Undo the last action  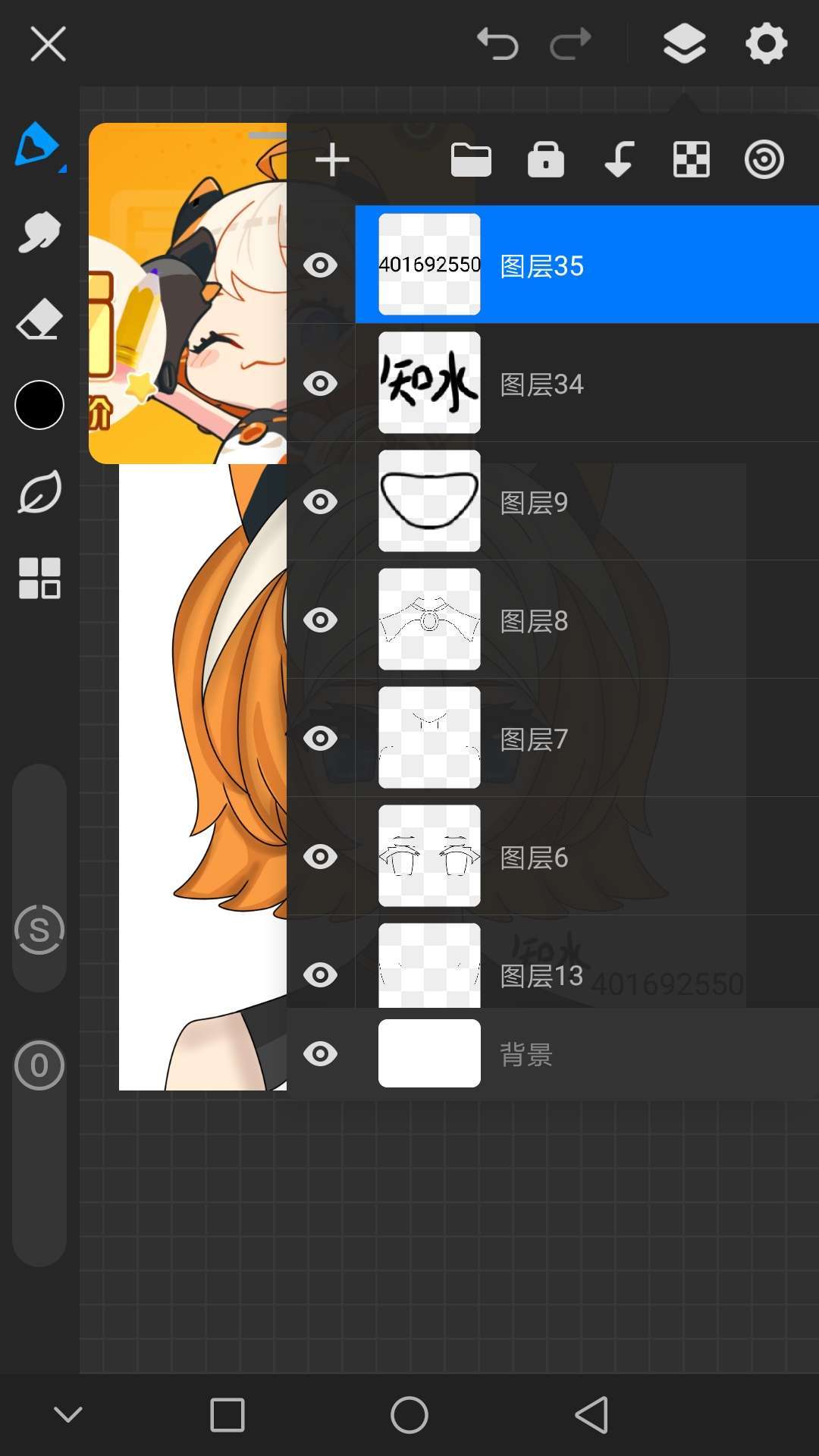pos(497,43)
